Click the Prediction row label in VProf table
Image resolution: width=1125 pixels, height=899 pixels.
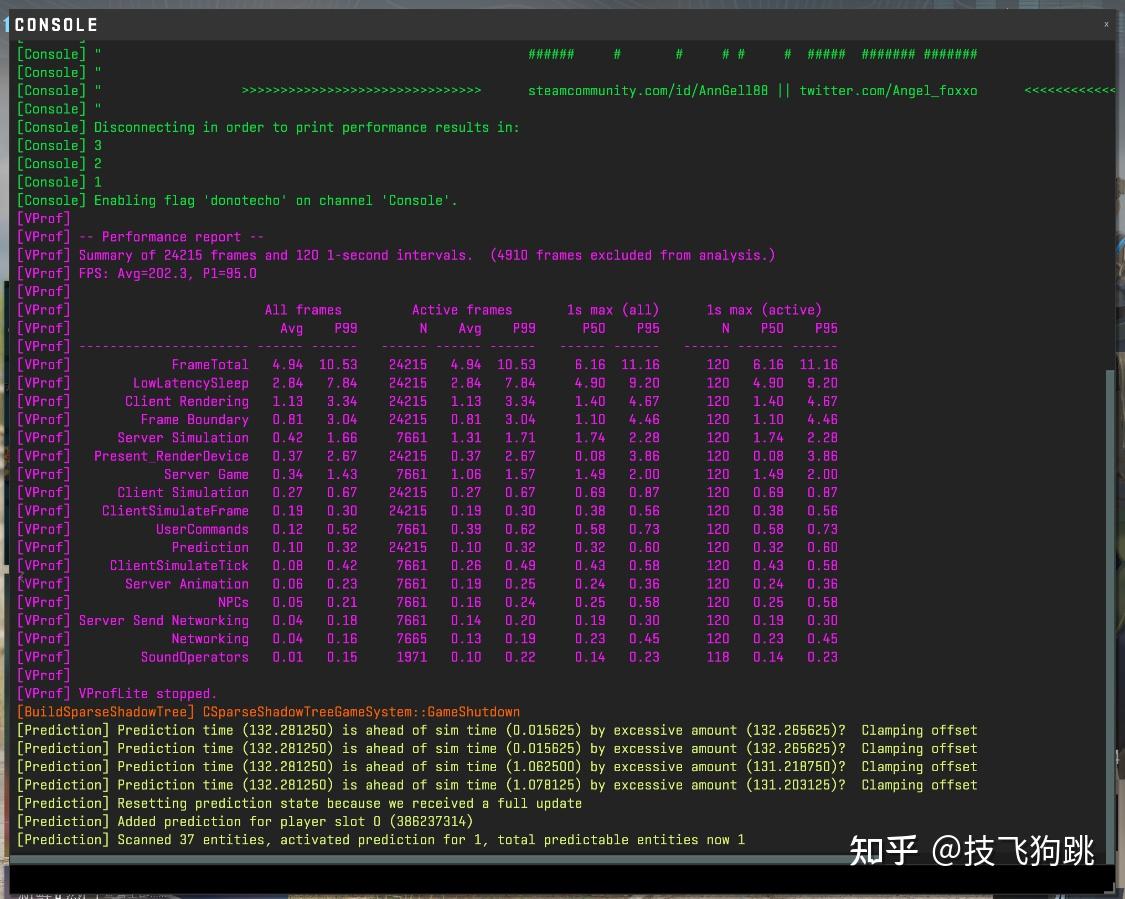210,547
